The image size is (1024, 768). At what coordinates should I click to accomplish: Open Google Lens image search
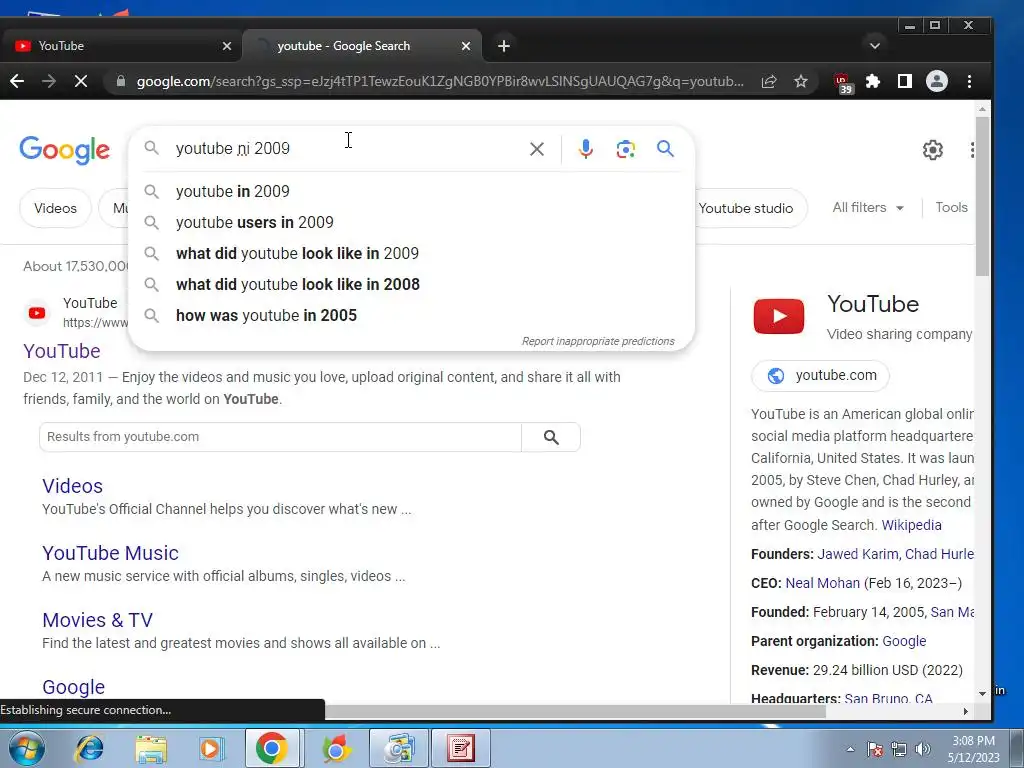pyautogui.click(x=626, y=149)
